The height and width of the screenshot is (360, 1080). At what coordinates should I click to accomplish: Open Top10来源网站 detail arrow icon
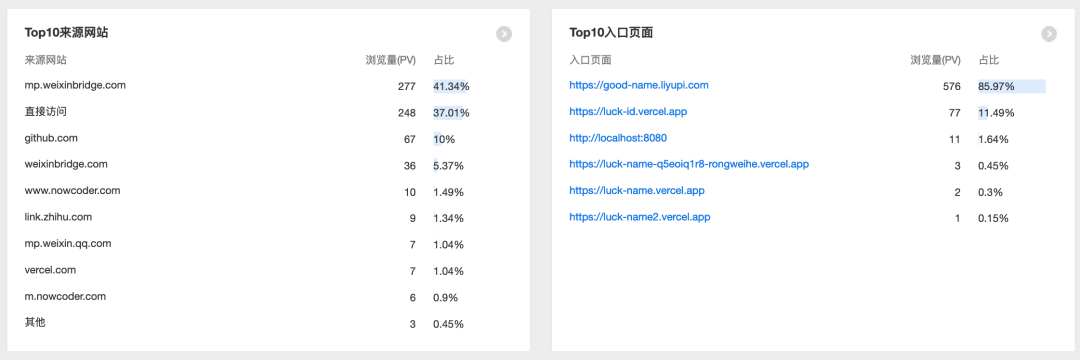click(x=503, y=34)
